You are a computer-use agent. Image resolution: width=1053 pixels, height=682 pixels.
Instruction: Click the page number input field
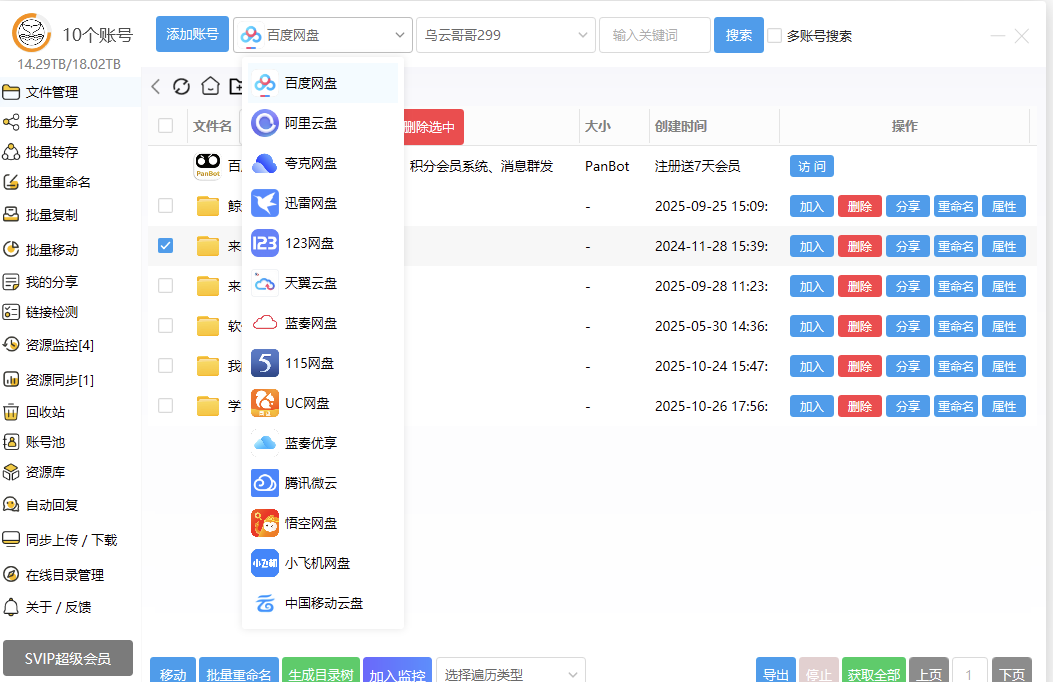[969, 673]
